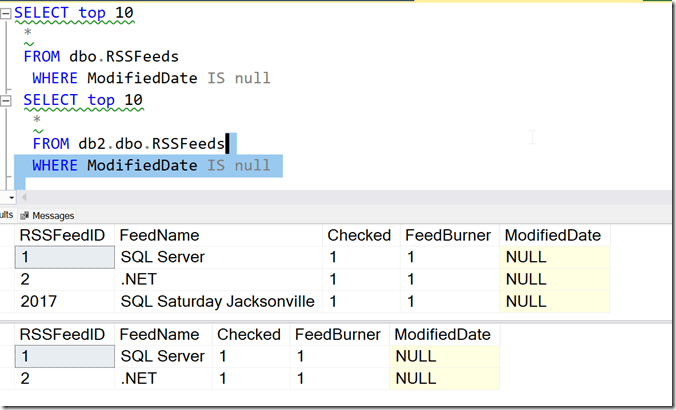Click the ModifiedDate header in lower grid
The image size is (676, 410).
(444, 335)
